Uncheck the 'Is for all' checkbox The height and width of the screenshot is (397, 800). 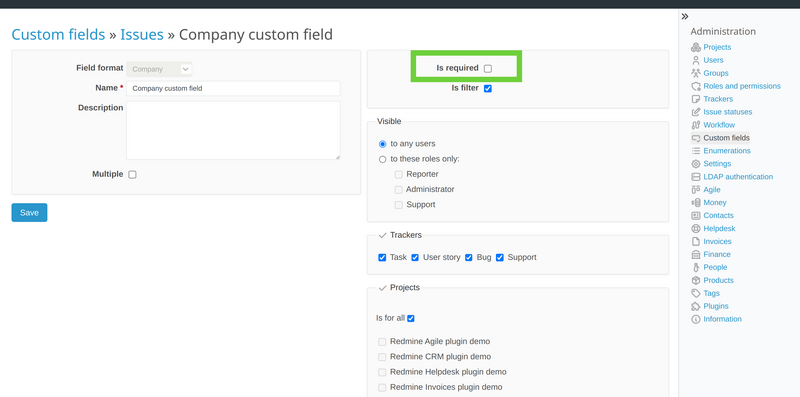click(x=411, y=318)
